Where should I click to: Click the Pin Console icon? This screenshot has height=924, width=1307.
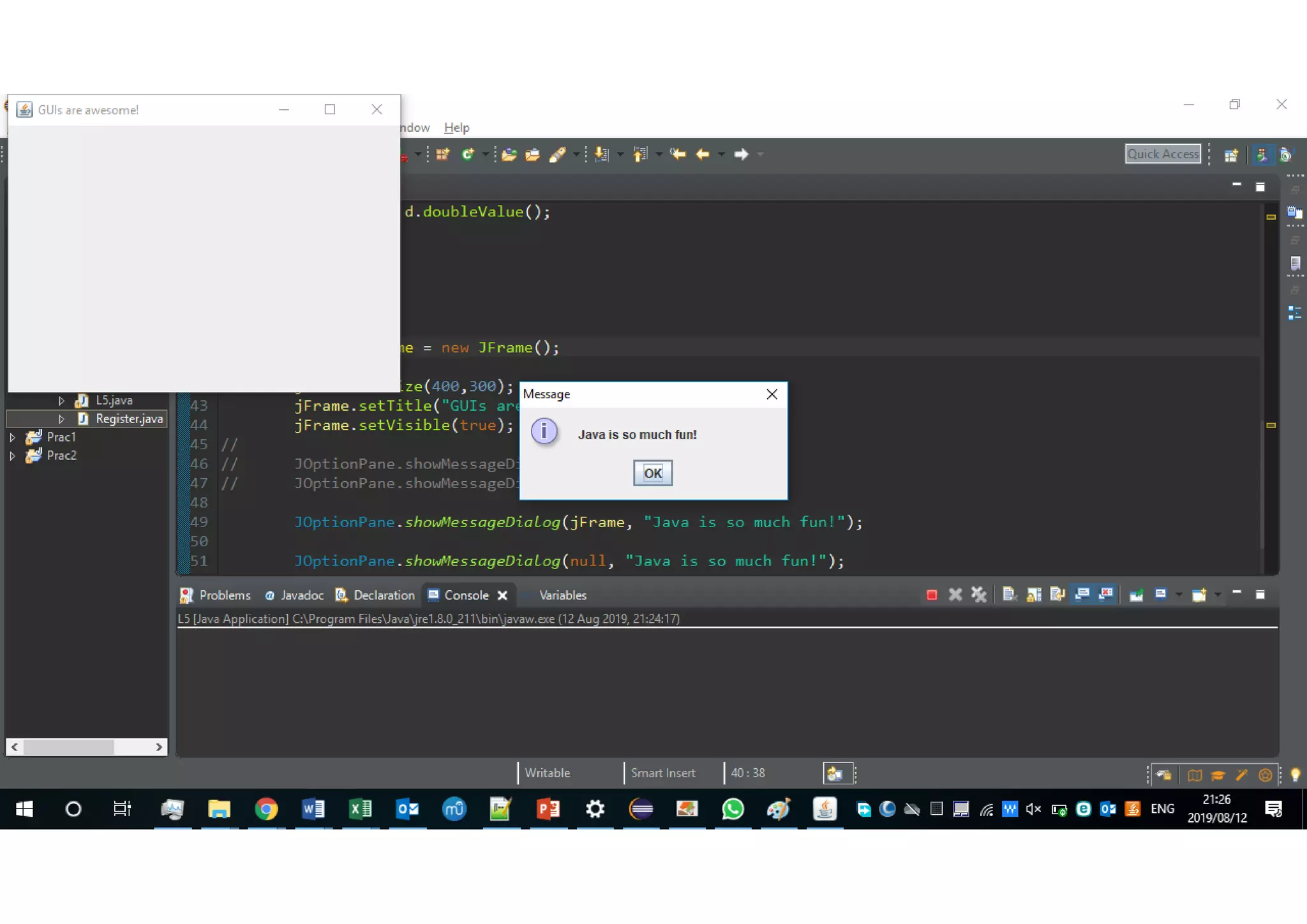click(x=1136, y=595)
